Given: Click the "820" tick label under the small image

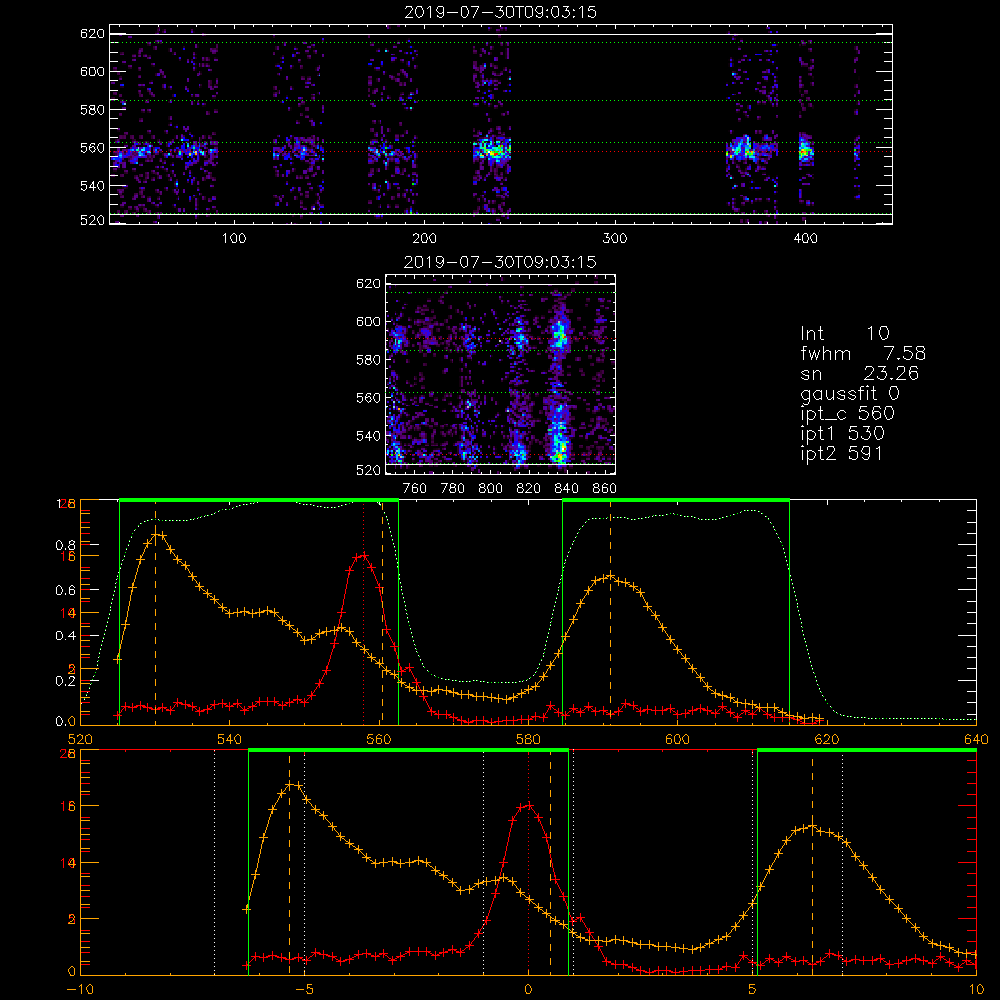Looking at the screenshot, I should (529, 489).
